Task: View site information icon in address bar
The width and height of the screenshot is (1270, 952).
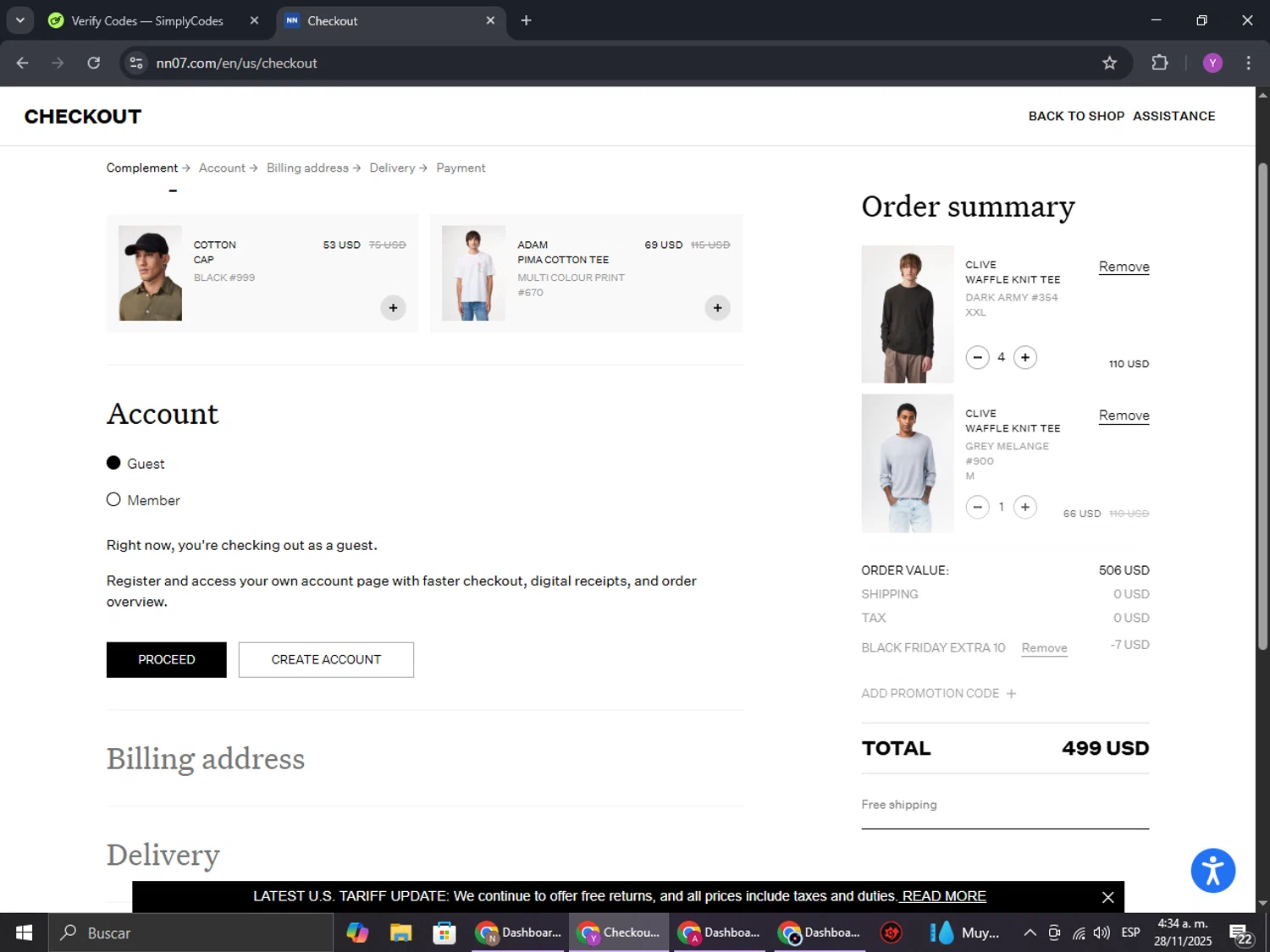Action: click(x=136, y=63)
